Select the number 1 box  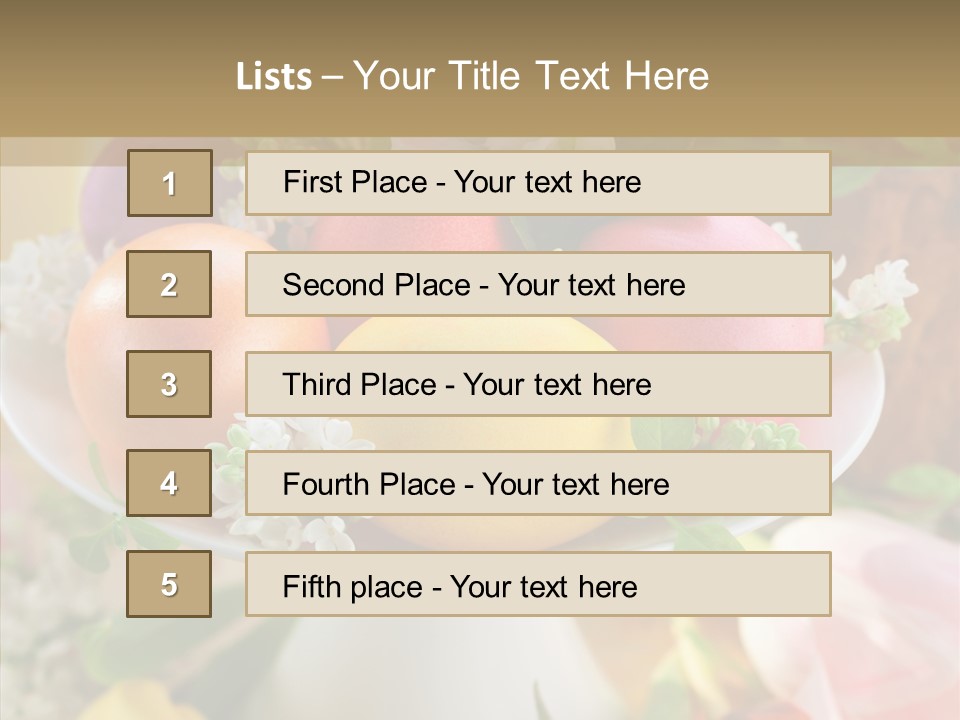tap(170, 183)
